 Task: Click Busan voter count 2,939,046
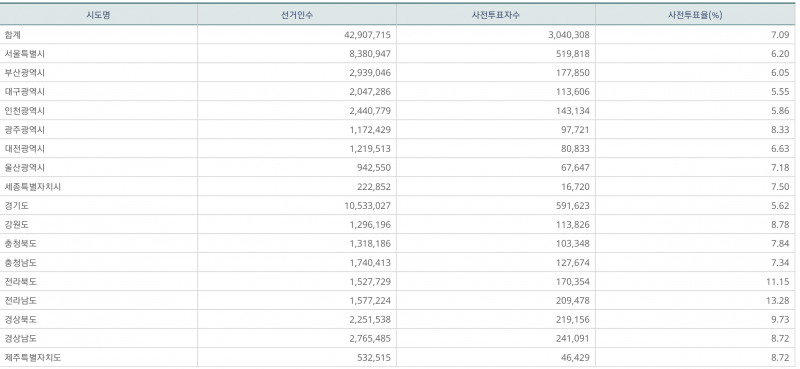point(370,72)
